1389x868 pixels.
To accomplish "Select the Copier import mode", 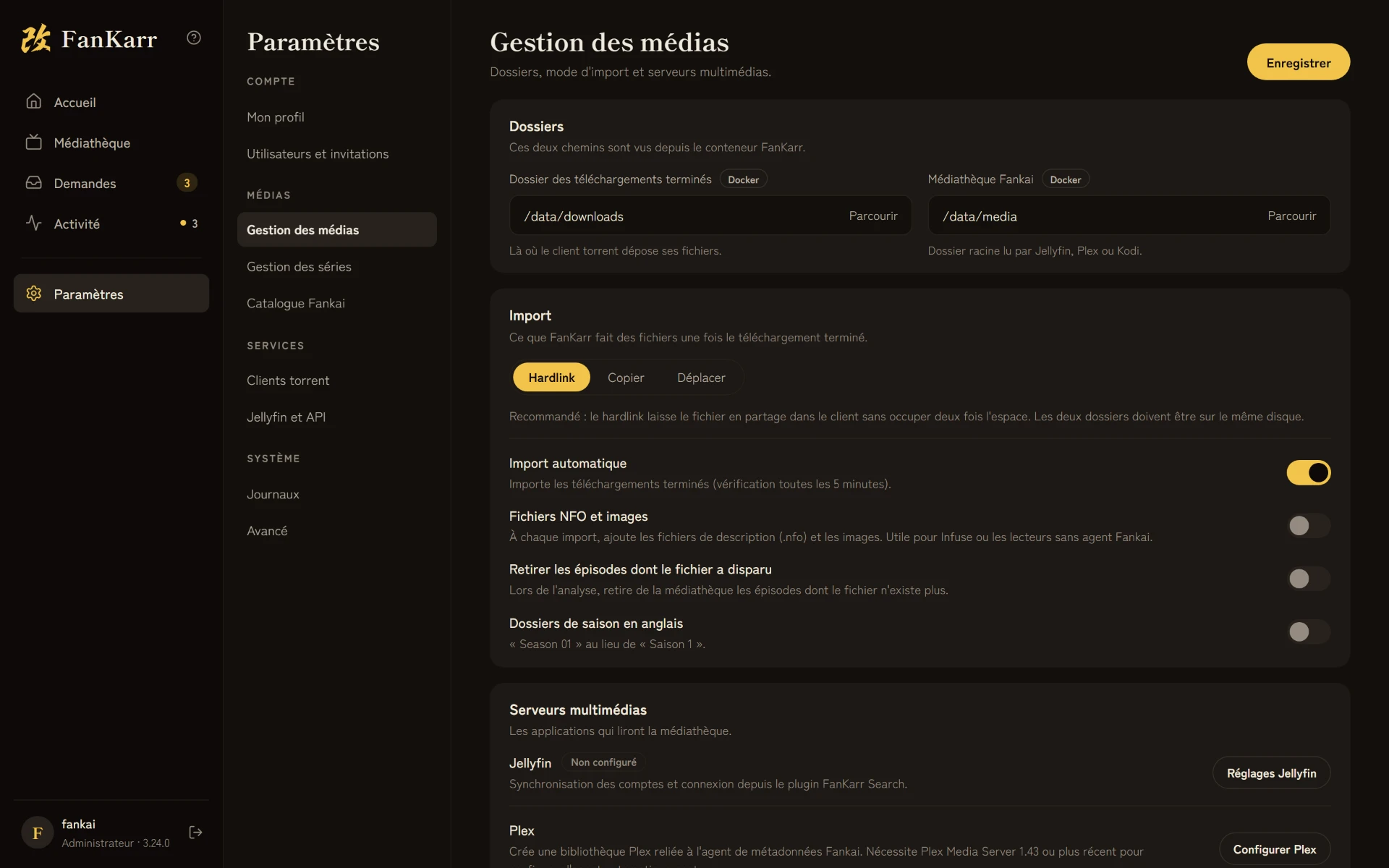I will (626, 378).
